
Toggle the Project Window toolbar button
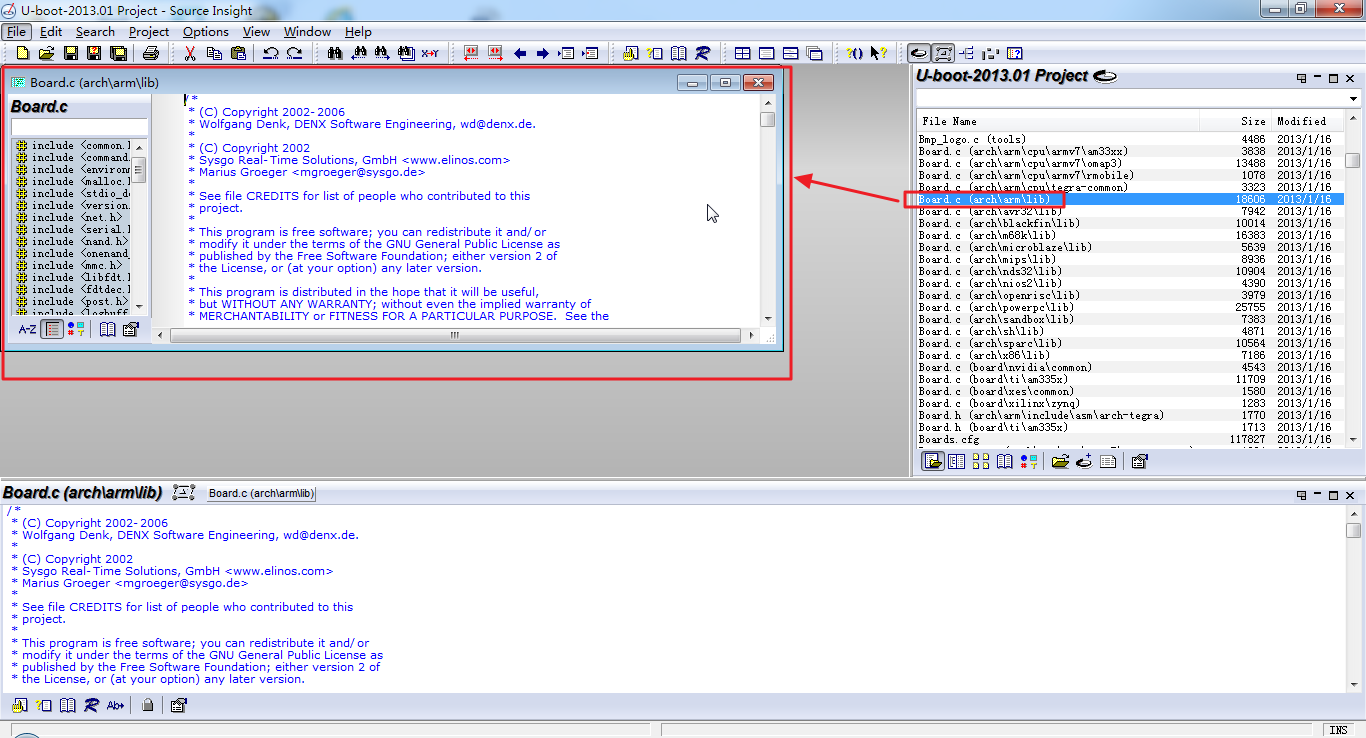click(919, 53)
